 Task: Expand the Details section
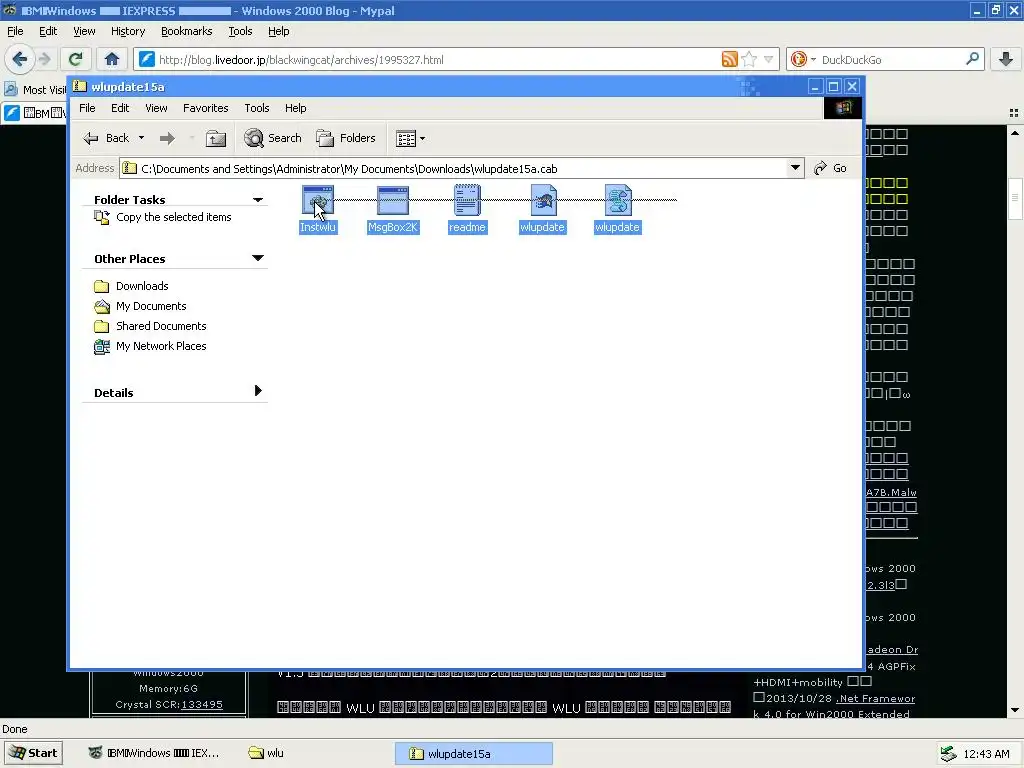coord(258,391)
